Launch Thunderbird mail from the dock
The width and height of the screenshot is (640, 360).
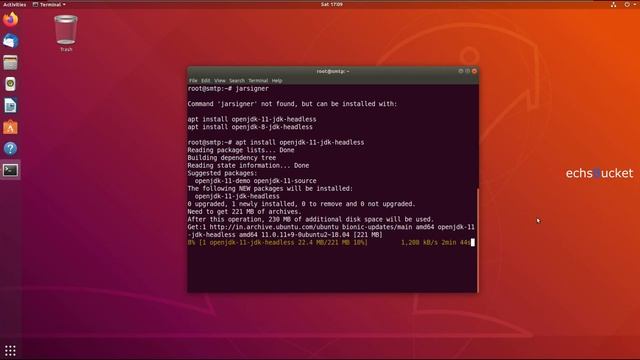10,41
